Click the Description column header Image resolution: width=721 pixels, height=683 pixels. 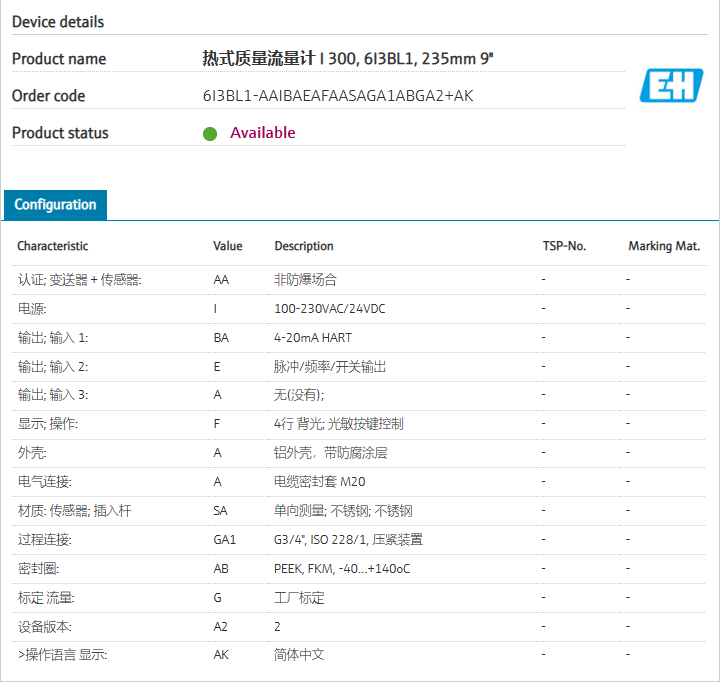pos(304,246)
